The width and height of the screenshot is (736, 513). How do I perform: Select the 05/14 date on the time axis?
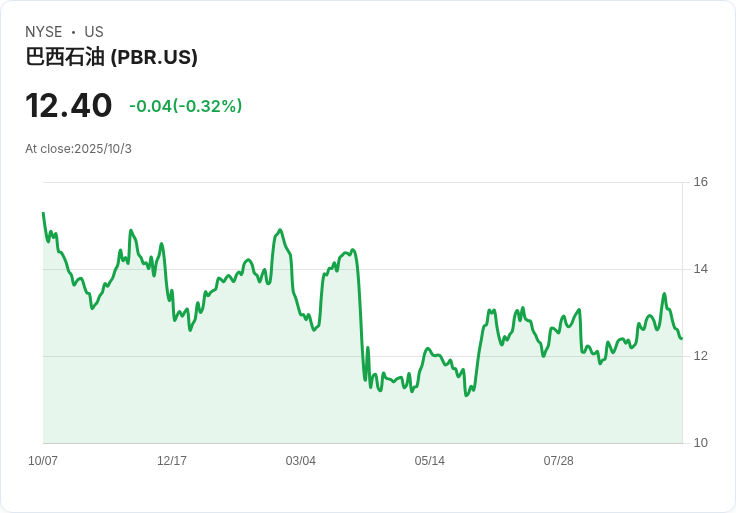(429, 461)
